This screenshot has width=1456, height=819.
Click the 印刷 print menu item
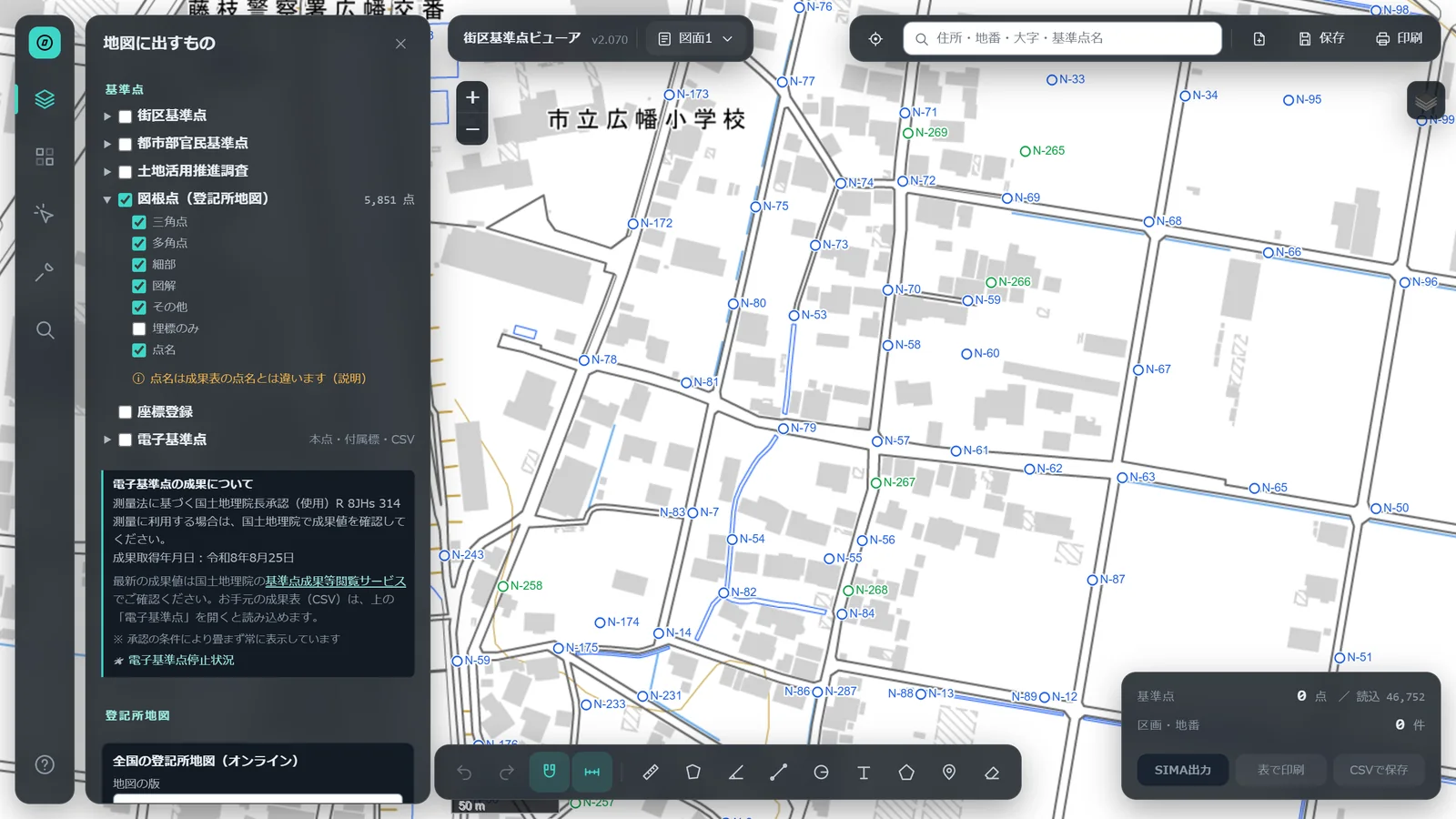1400,38
